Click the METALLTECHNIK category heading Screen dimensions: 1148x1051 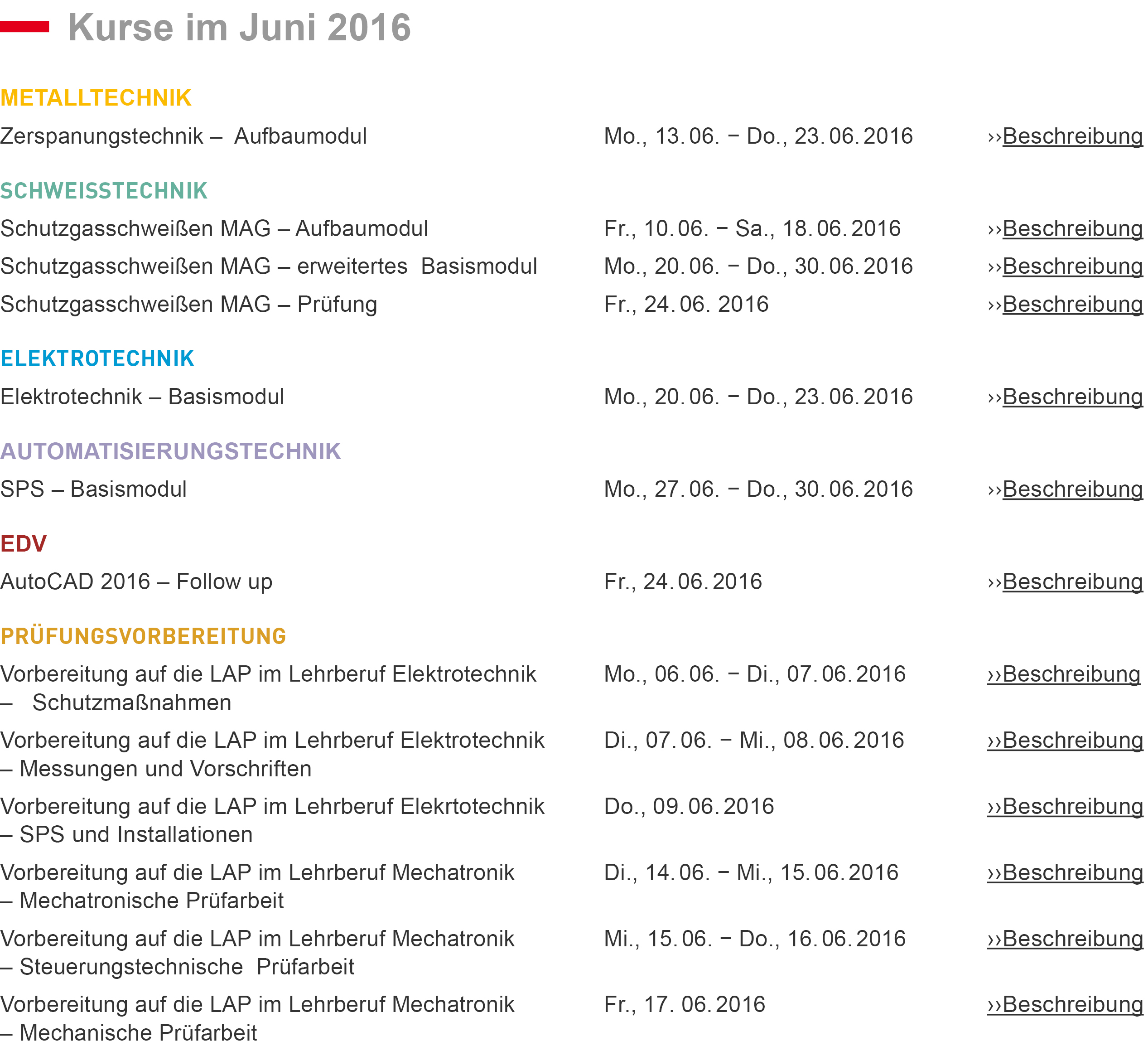[96, 98]
